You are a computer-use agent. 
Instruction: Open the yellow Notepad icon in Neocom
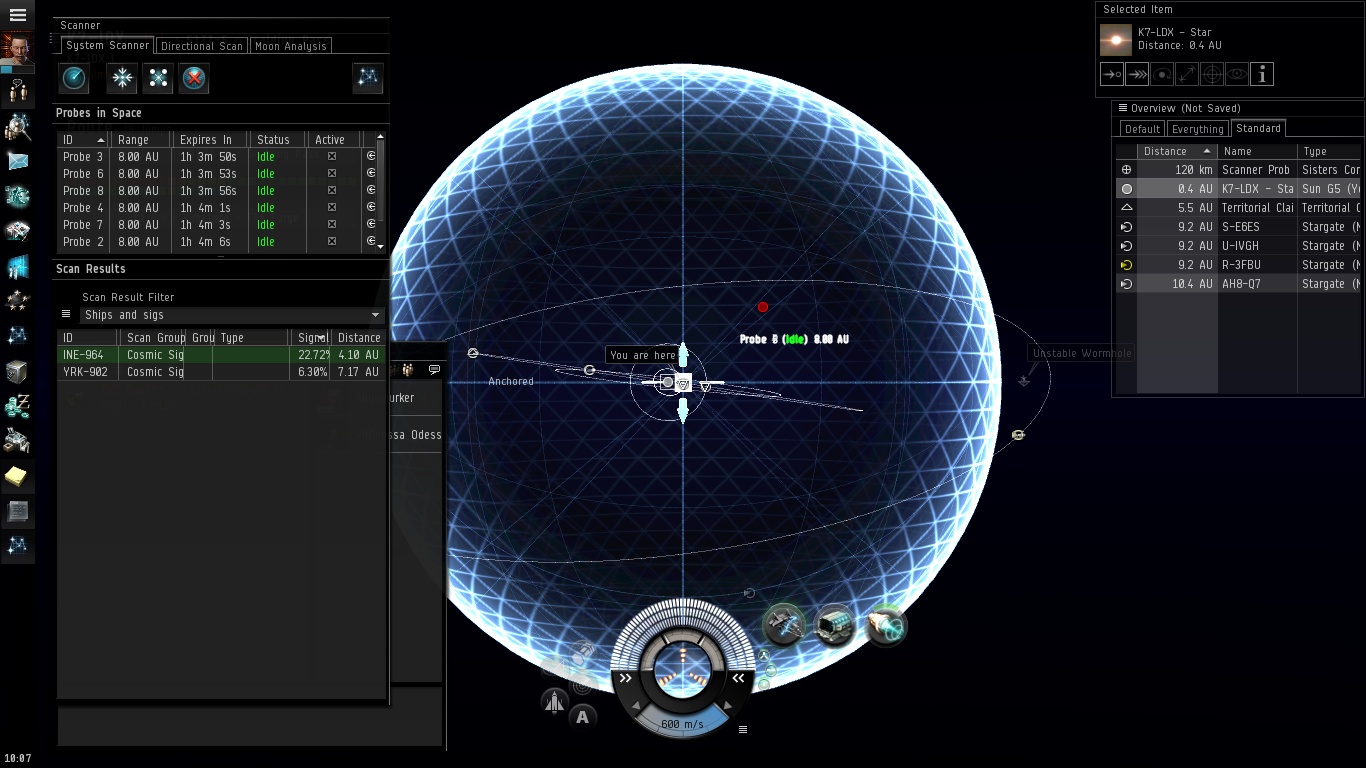(17, 477)
